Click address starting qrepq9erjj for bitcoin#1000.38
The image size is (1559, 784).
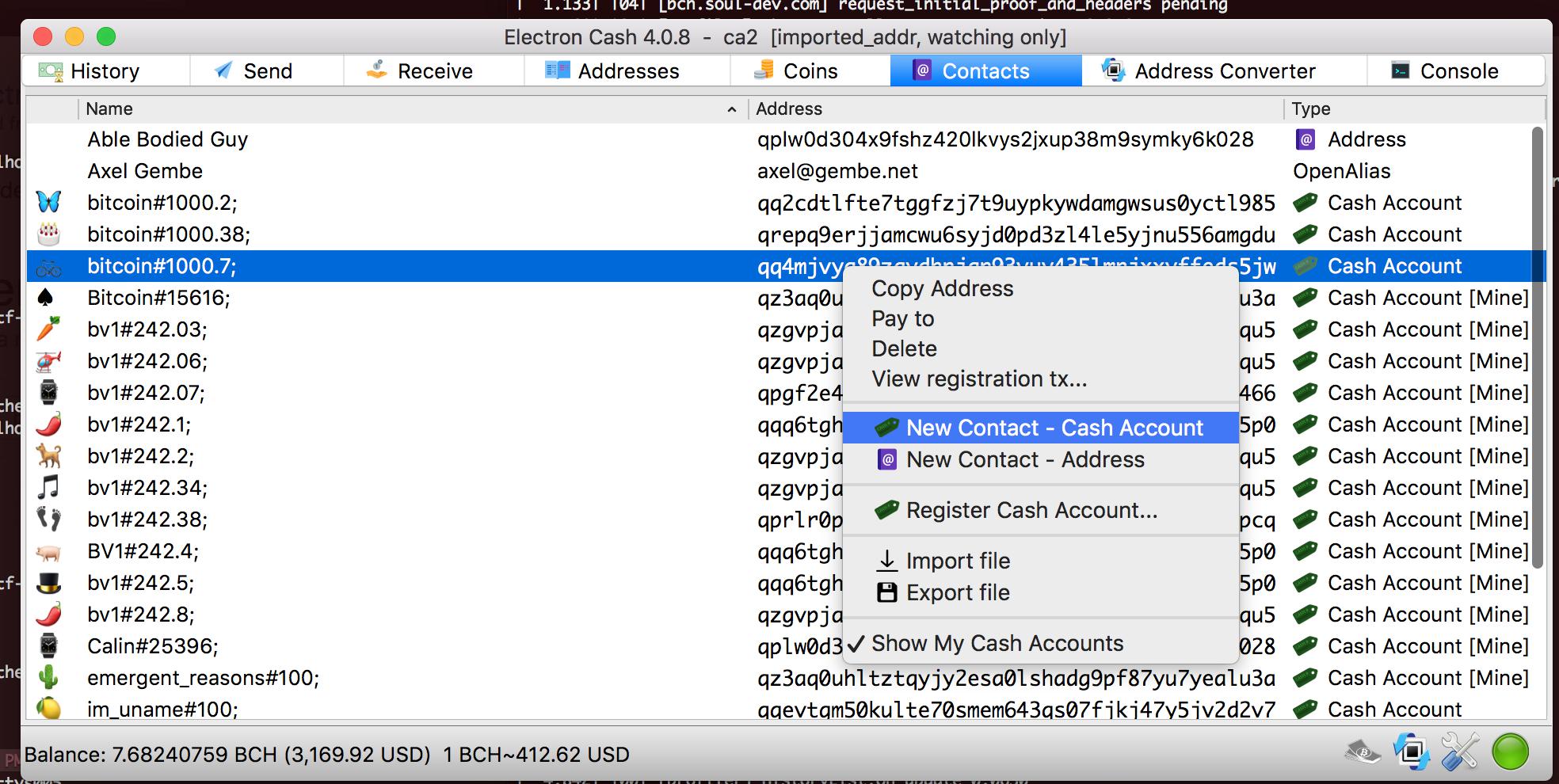1016,234
